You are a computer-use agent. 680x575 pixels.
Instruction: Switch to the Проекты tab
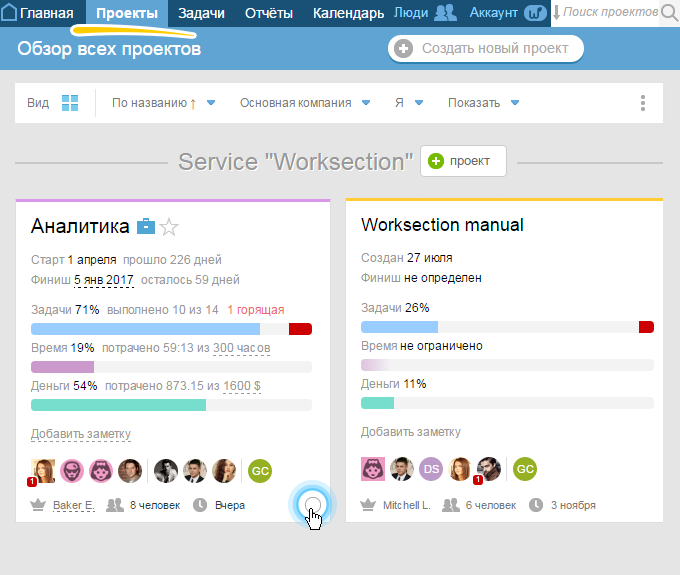click(x=127, y=13)
